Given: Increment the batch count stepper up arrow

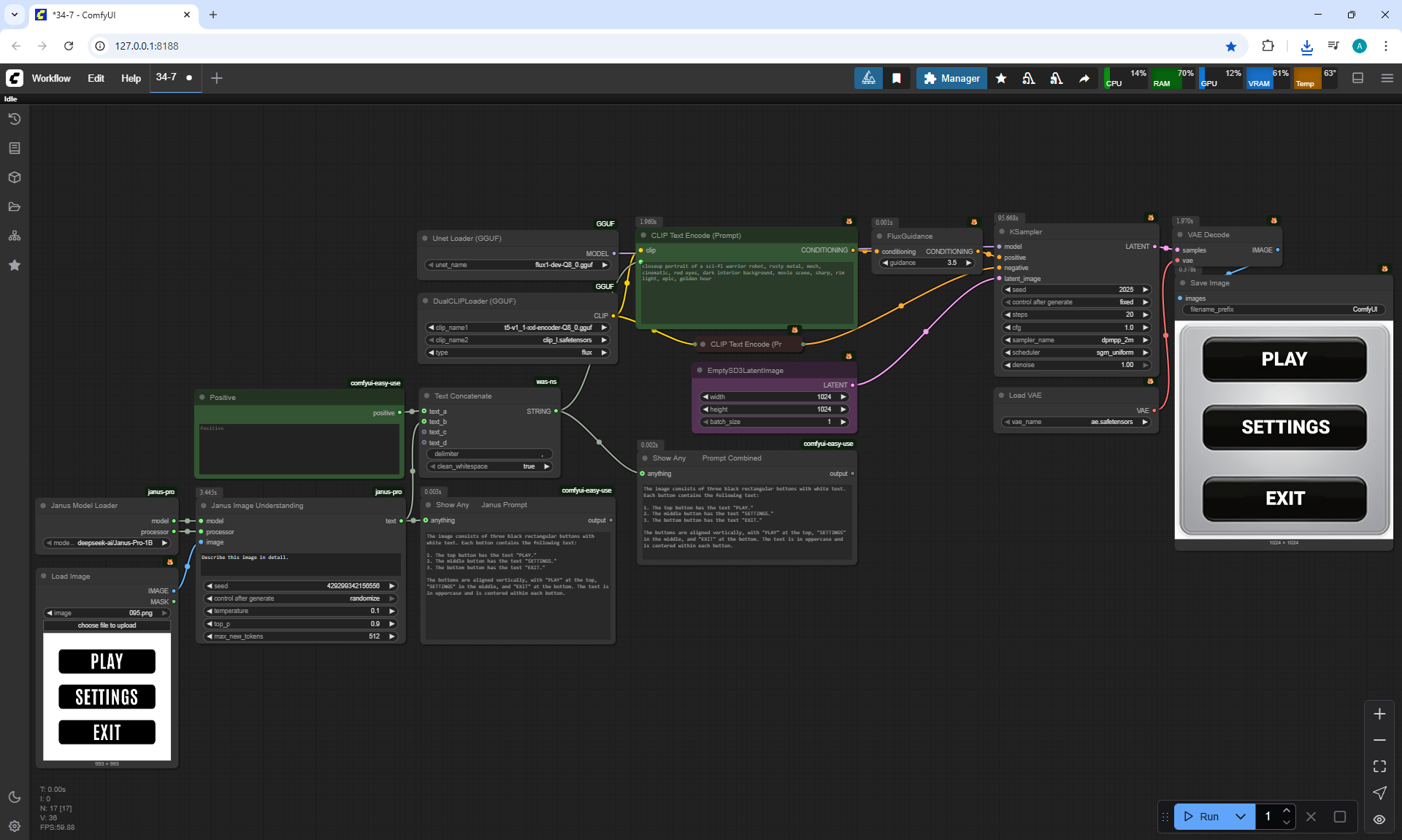Looking at the screenshot, I should pos(1287,811).
